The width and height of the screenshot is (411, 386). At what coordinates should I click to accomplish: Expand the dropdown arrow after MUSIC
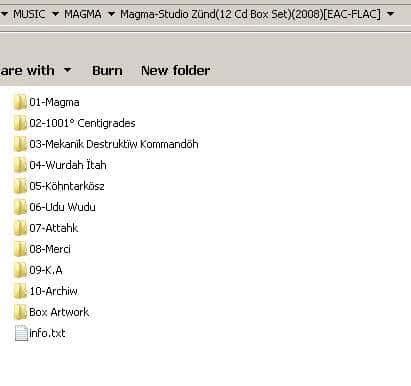pyautogui.click(x=56, y=14)
